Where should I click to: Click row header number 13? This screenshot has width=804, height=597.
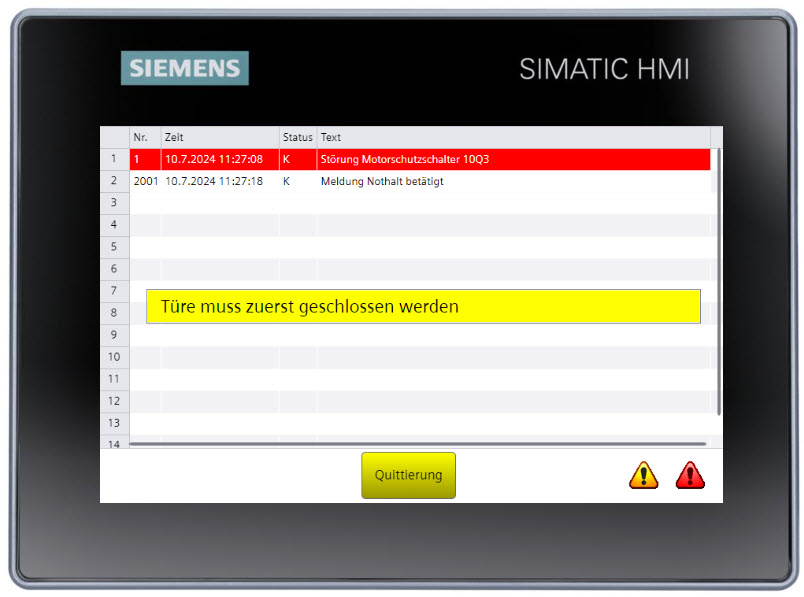[x=114, y=423]
